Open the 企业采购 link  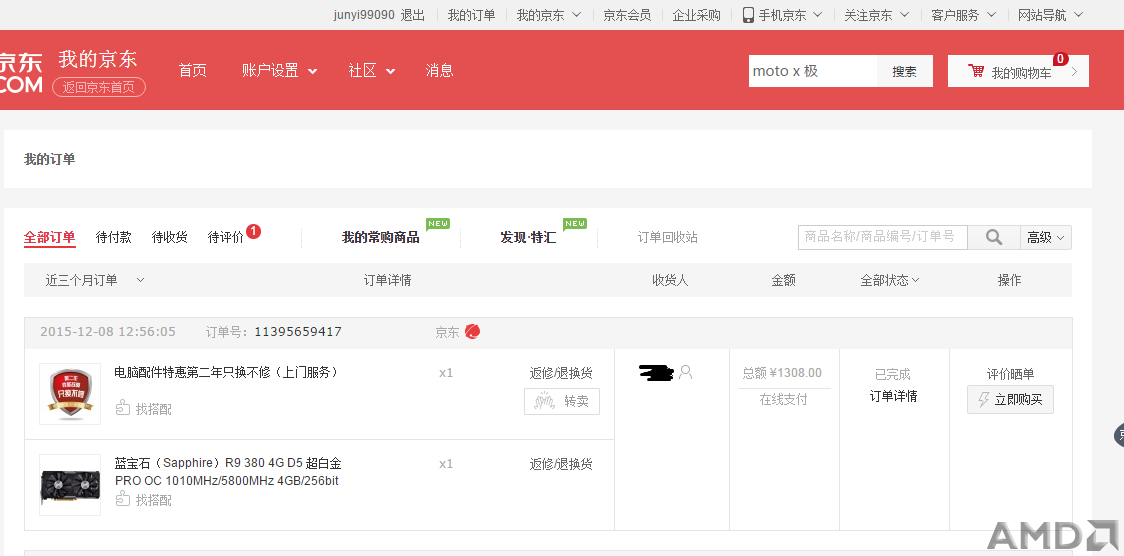[x=696, y=15]
